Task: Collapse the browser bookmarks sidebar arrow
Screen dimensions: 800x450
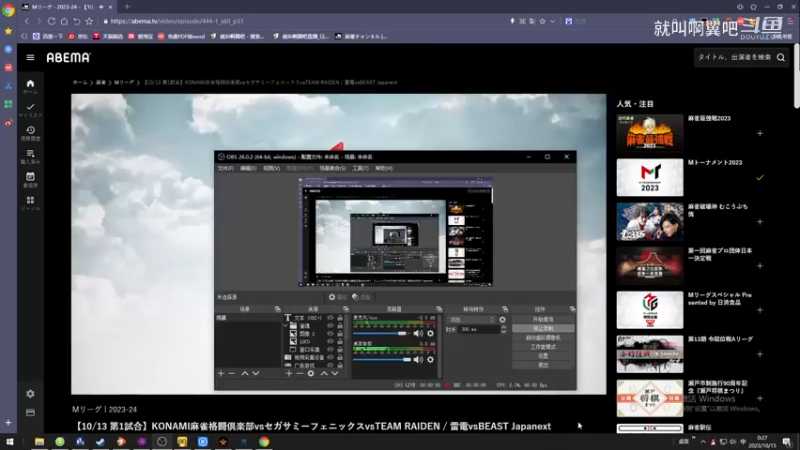Action: coord(24,36)
